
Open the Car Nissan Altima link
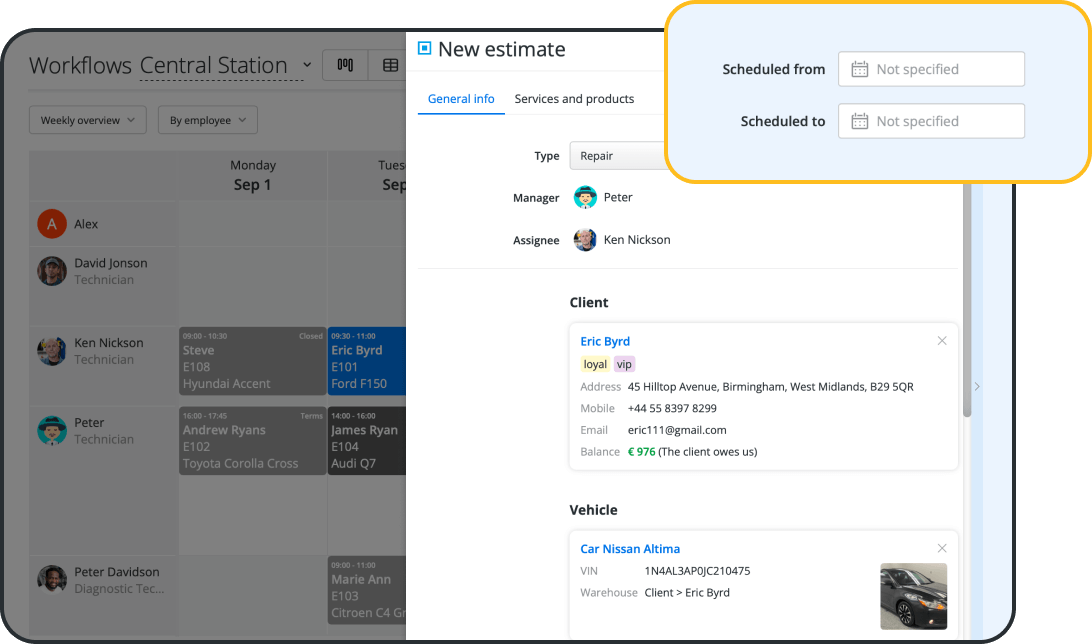pyautogui.click(x=630, y=548)
